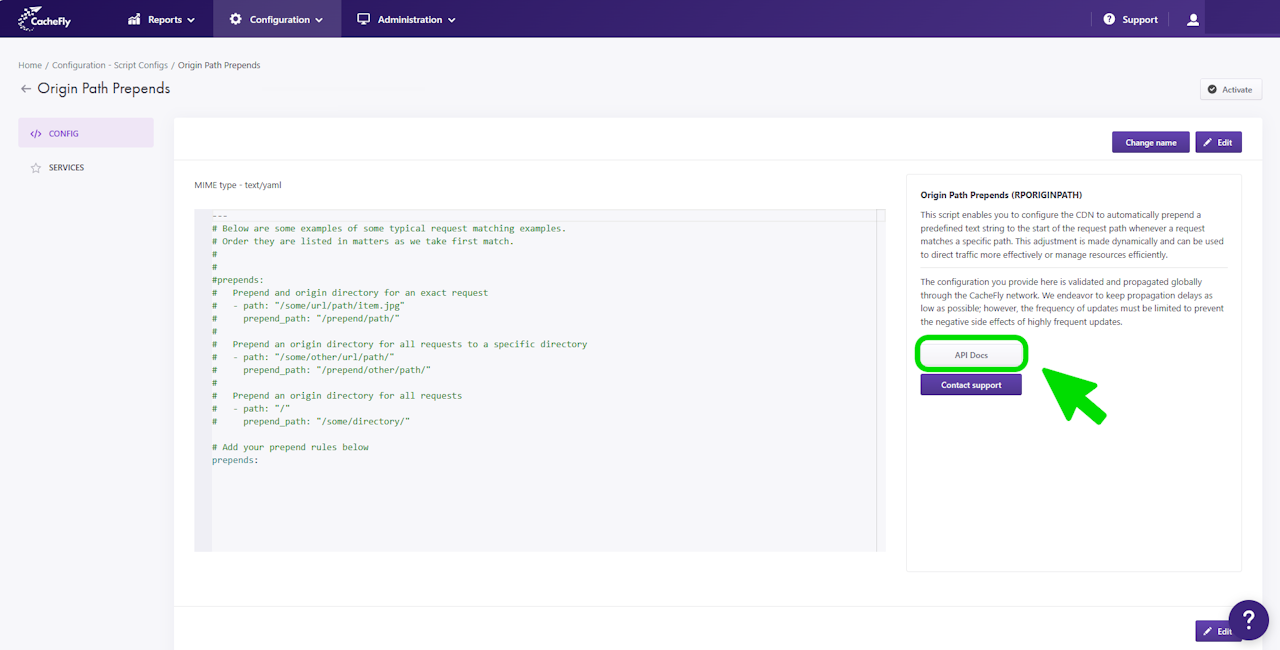Go to Home breadcrumb
Image resolution: width=1280 pixels, height=650 pixels.
30,65
